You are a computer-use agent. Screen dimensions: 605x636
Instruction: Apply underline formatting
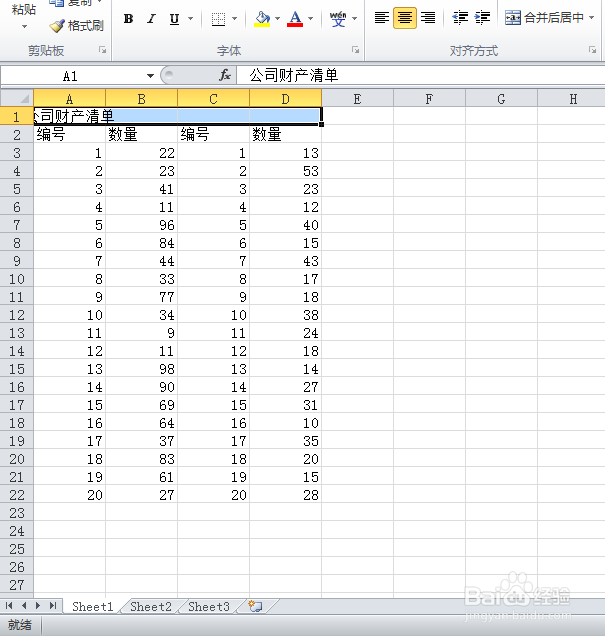coord(174,19)
